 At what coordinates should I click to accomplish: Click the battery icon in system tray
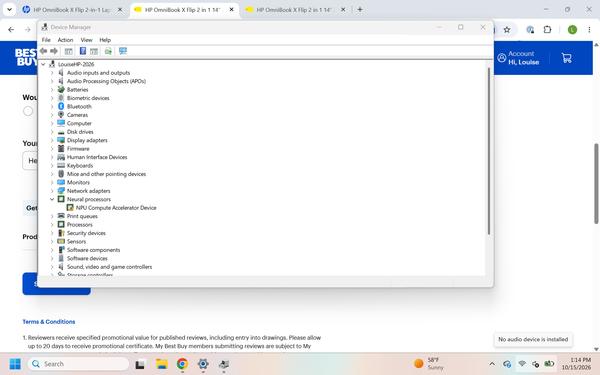tap(549, 364)
